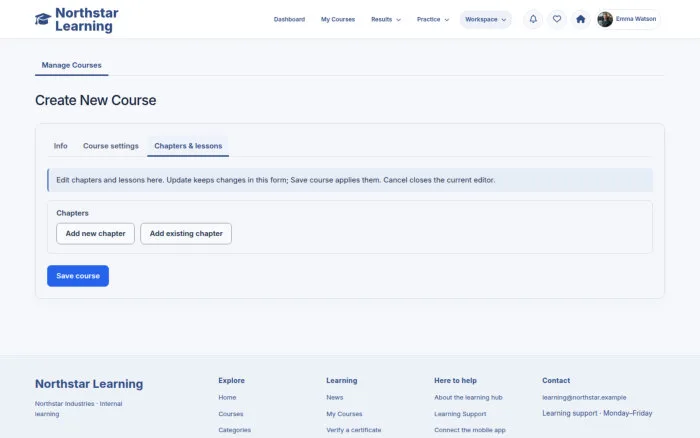Image resolution: width=700 pixels, height=438 pixels.
Task: Expand the Workspace dropdown menu
Action: click(485, 19)
